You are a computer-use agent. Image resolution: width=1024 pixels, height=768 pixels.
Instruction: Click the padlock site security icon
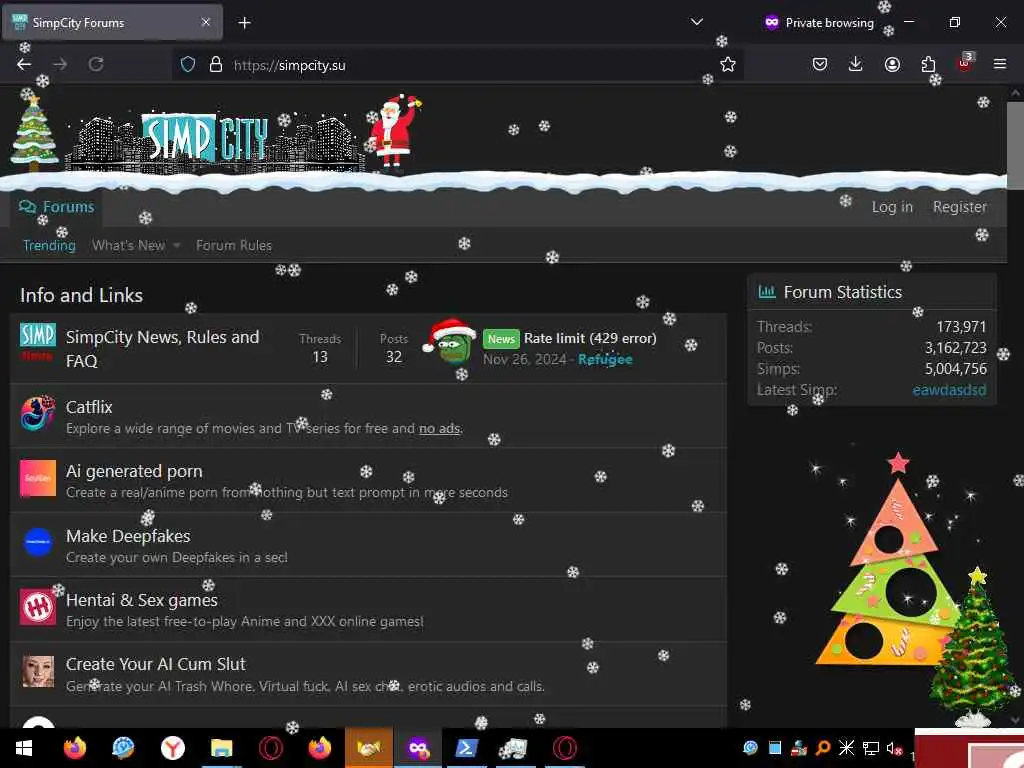coord(216,65)
